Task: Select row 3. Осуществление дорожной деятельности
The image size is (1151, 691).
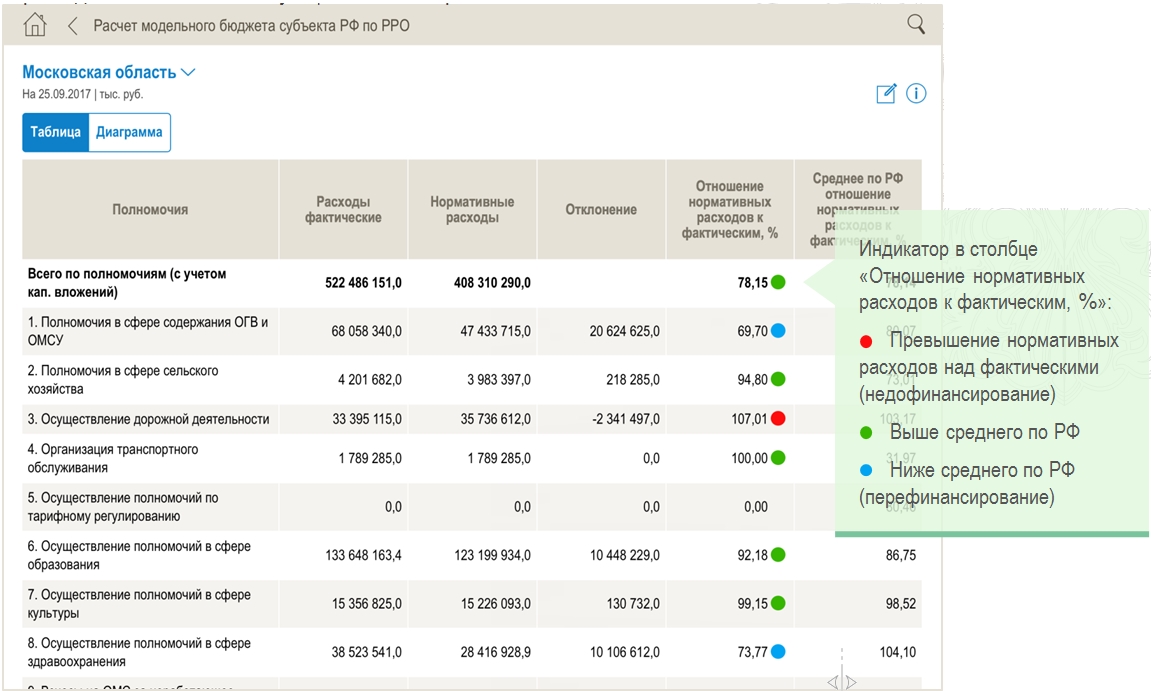Action: (x=472, y=419)
